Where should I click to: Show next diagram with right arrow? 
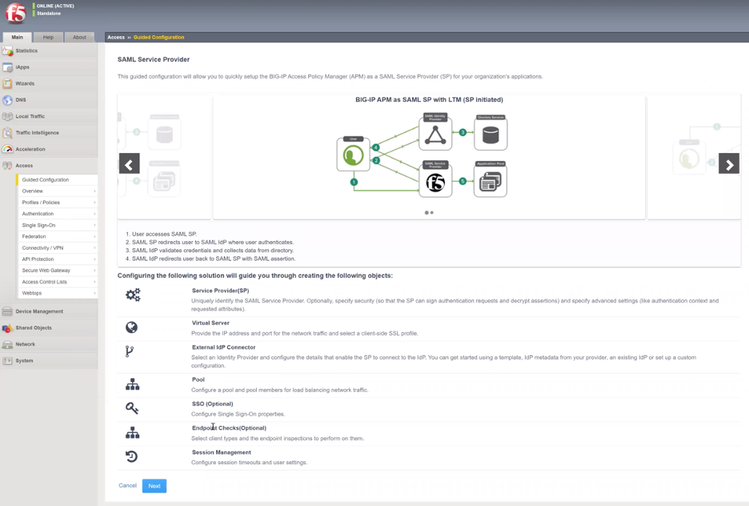click(x=729, y=164)
